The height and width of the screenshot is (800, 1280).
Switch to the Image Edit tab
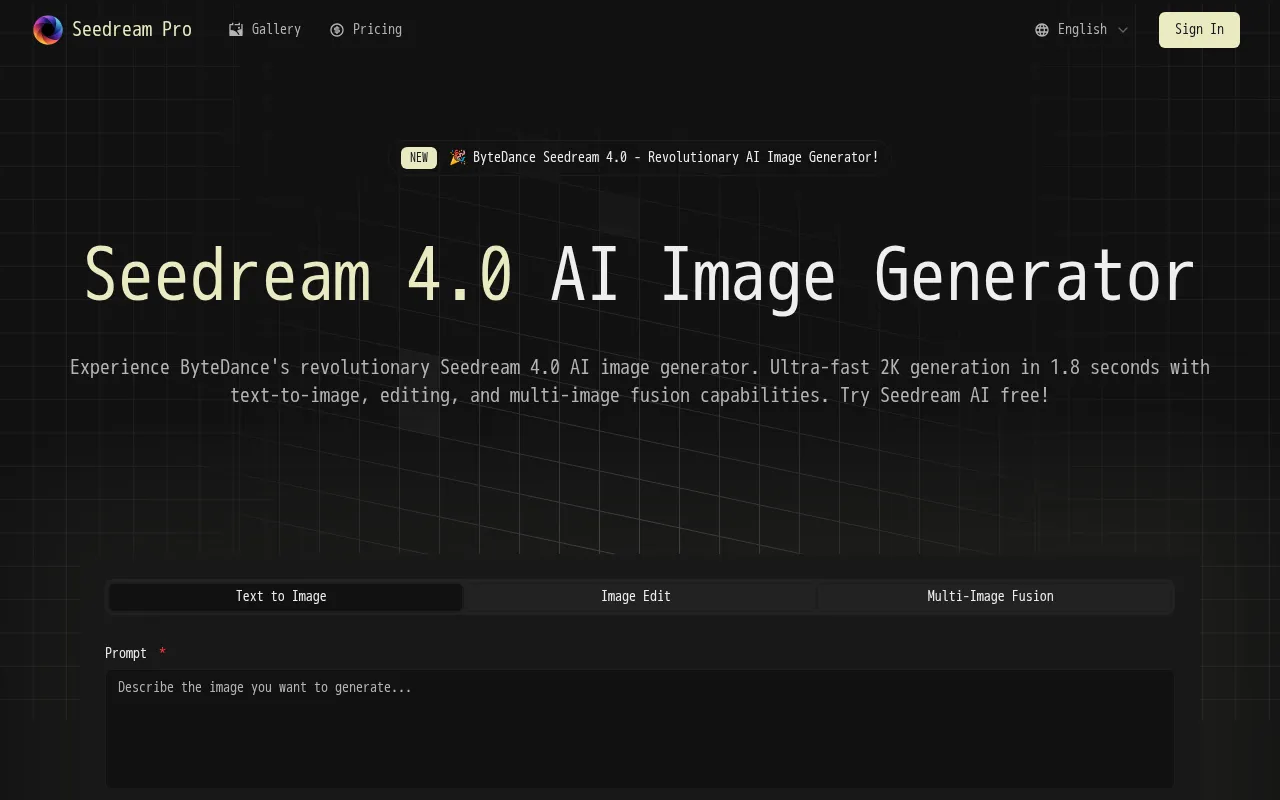click(636, 597)
